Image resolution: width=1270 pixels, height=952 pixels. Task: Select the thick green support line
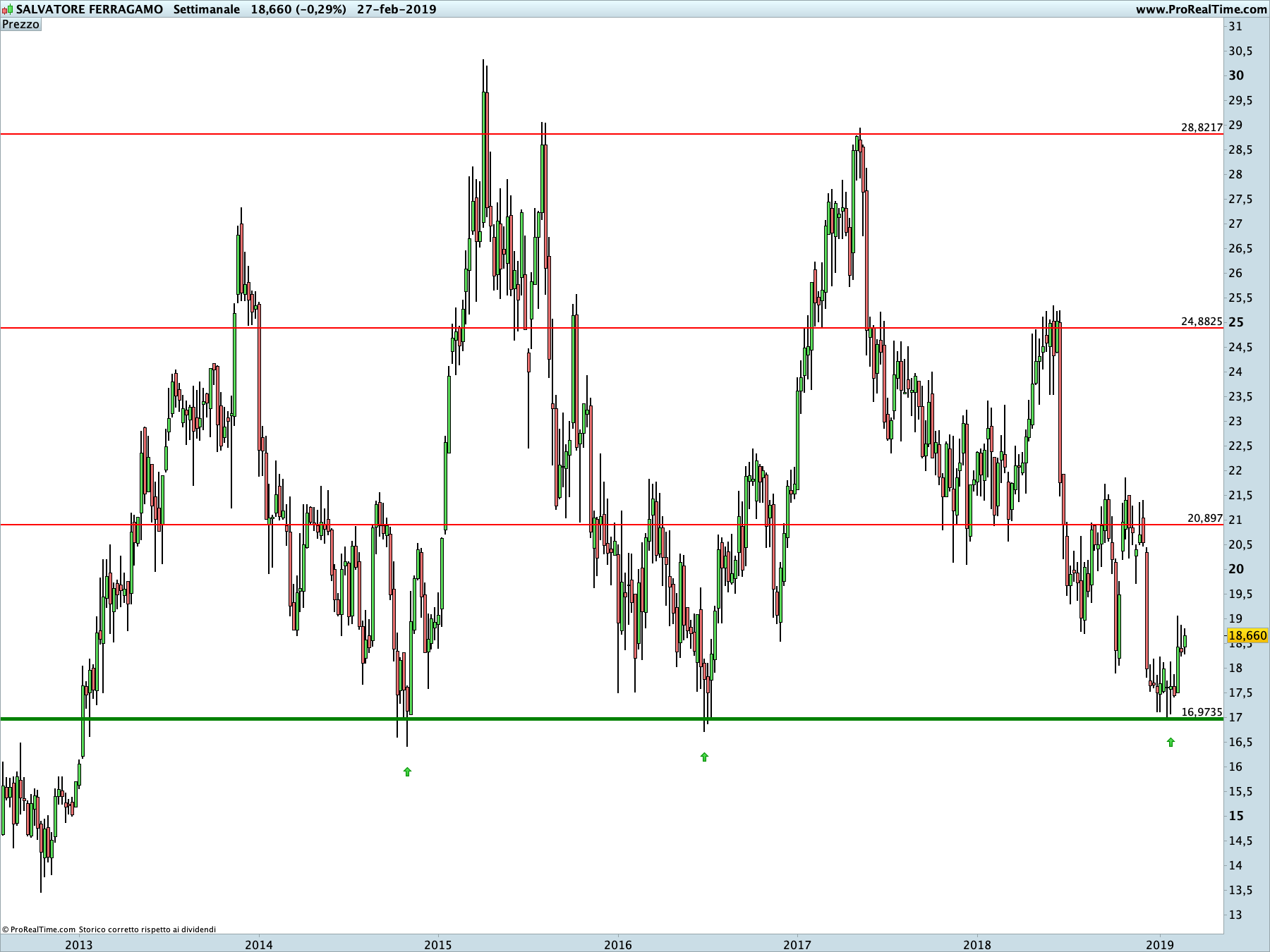click(x=612, y=719)
